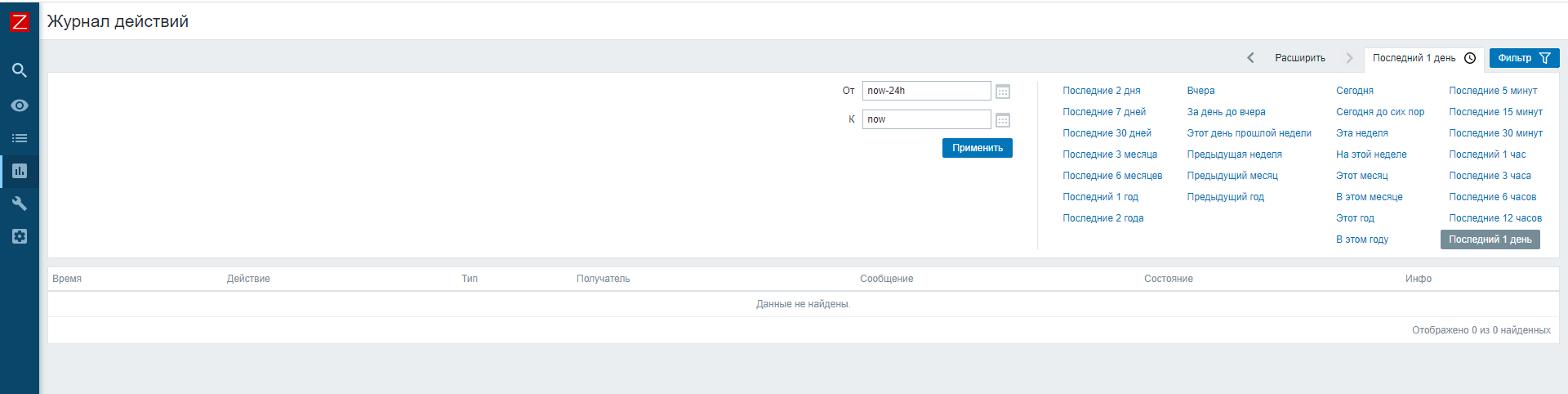The image size is (1568, 394).
Task: Select Последние 12 часов
Action: pos(1494,218)
